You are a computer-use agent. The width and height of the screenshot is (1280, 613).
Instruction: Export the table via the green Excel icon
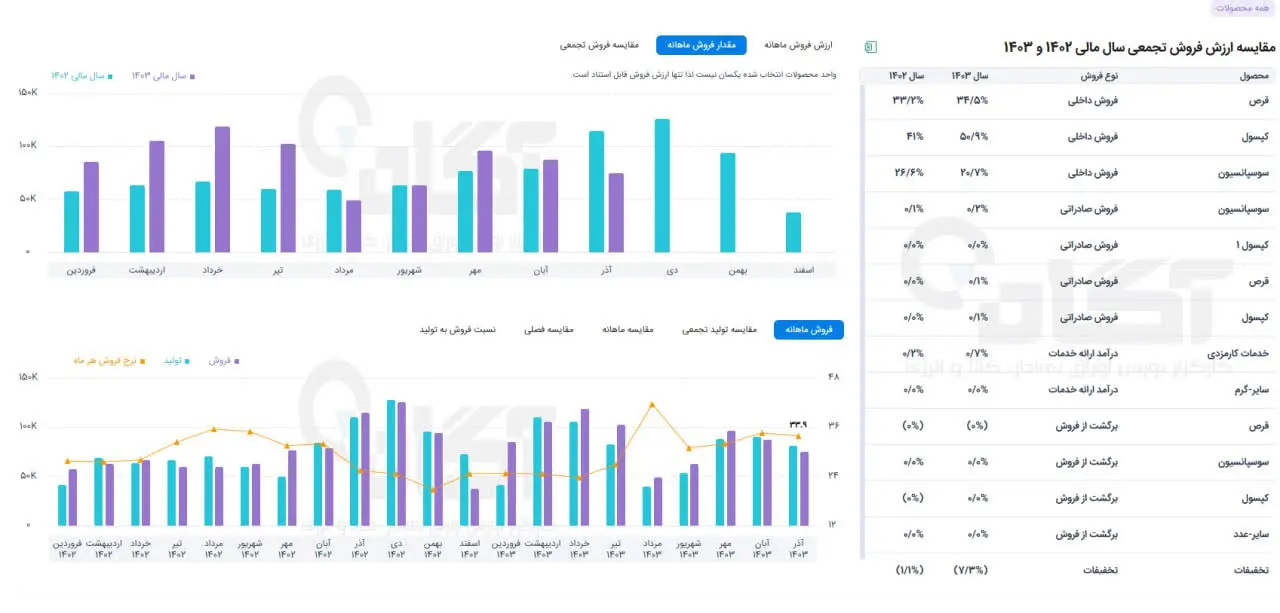(870, 47)
